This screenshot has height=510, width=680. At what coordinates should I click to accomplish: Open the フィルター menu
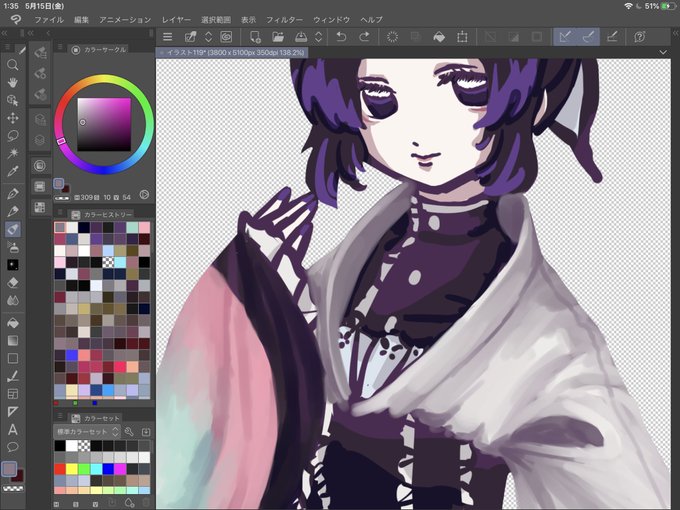click(284, 20)
